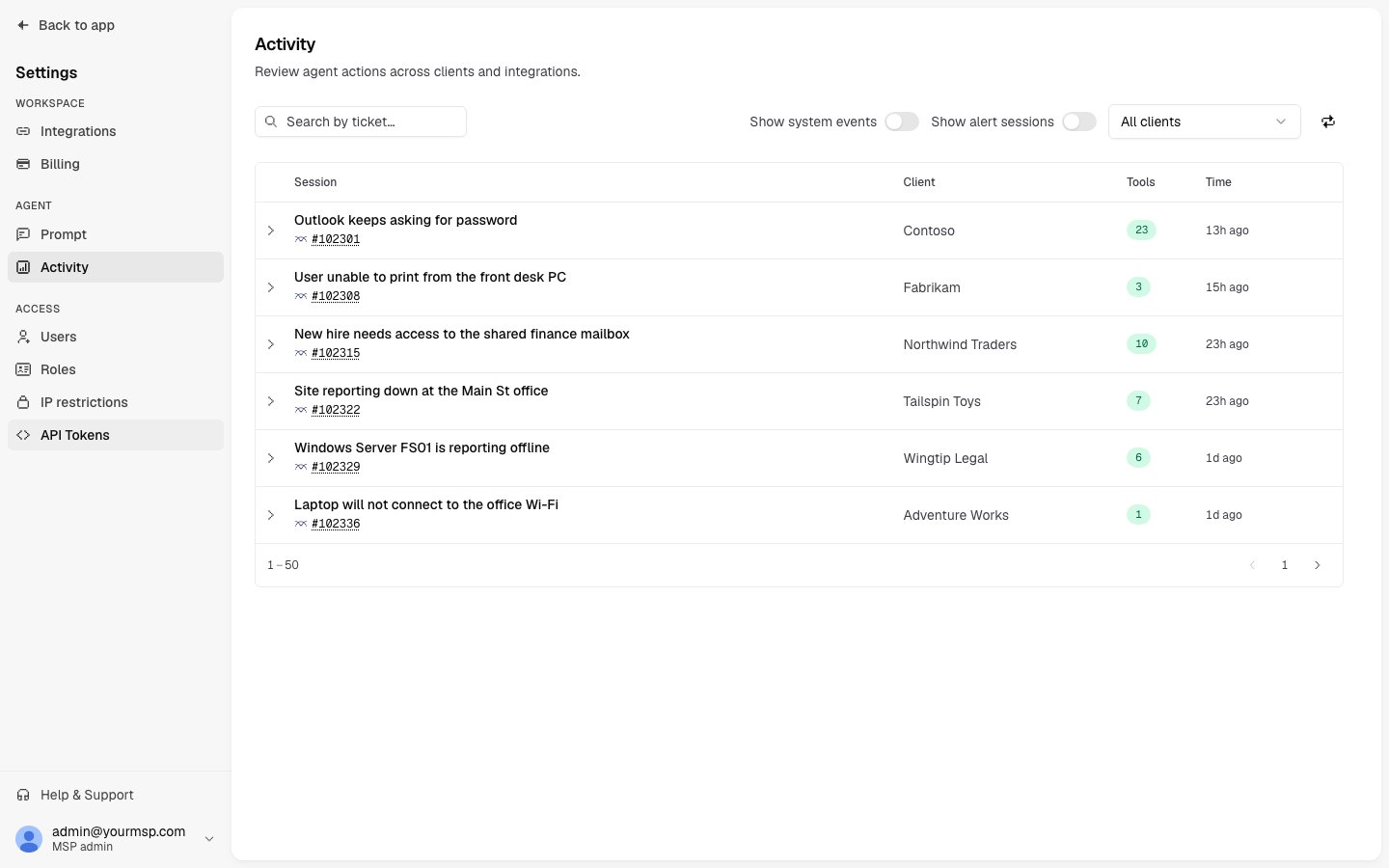Viewport: 1389px width, 868px height.
Task: Open IP restrictions settings
Action: (116, 402)
